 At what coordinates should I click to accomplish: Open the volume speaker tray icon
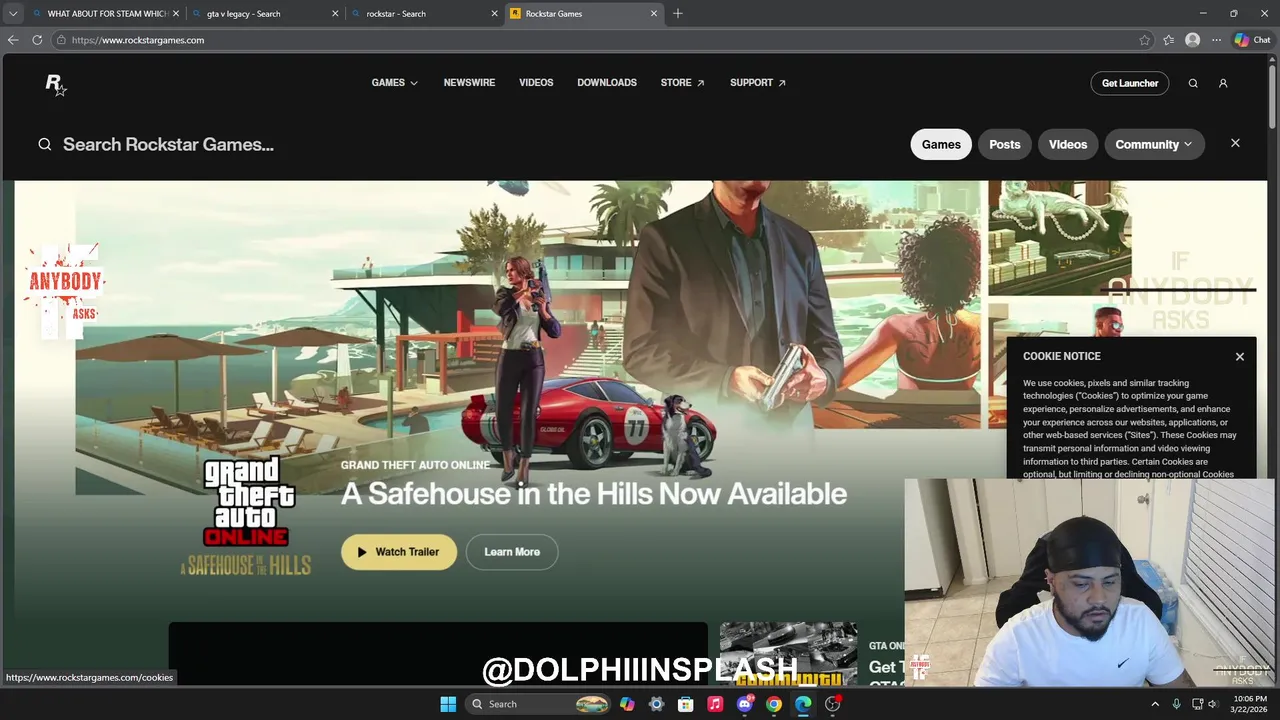click(1213, 704)
